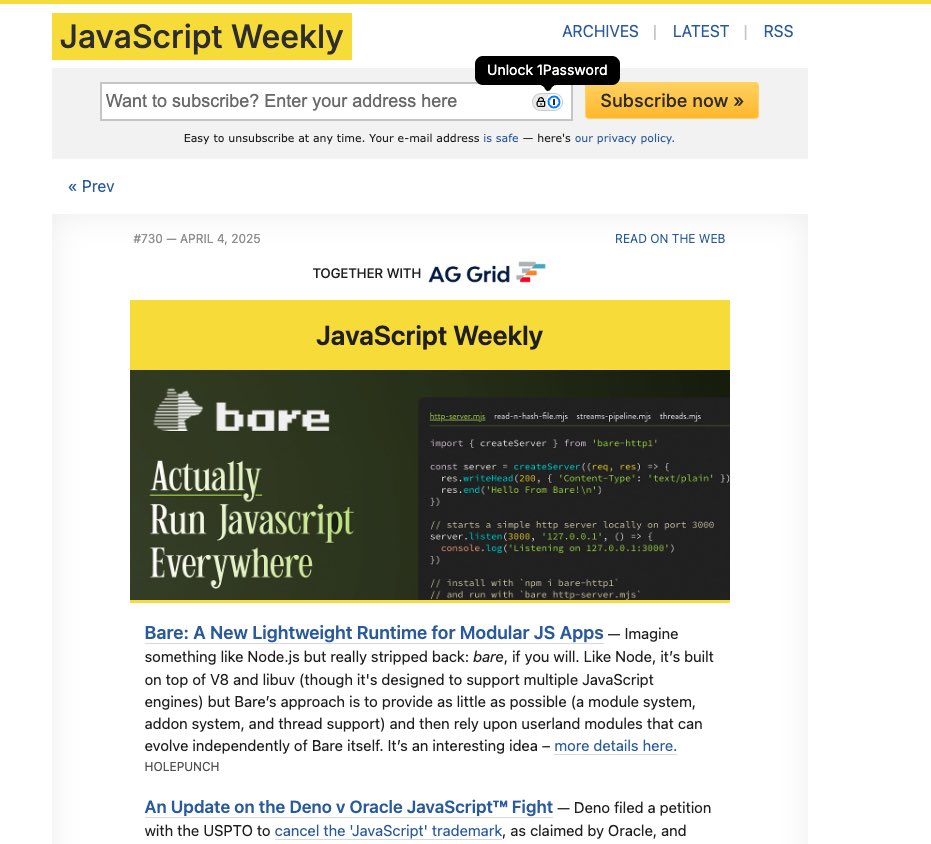Click the 'Unlock 1Password' tooltip
The width and height of the screenshot is (931, 844).
tap(547, 71)
